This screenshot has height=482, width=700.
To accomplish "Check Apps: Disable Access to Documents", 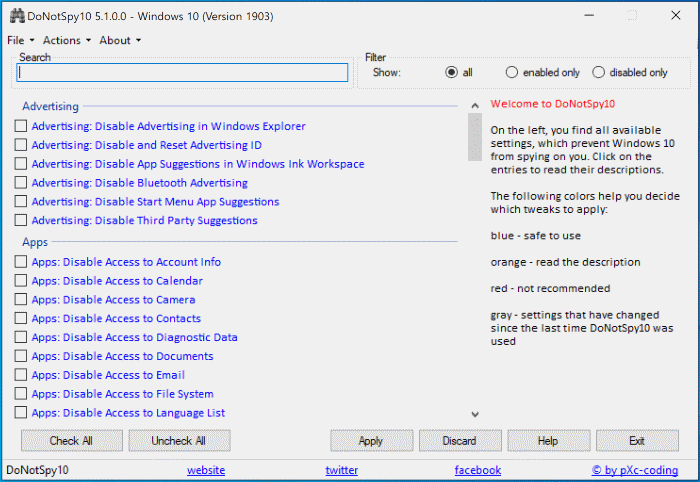I will [21, 356].
